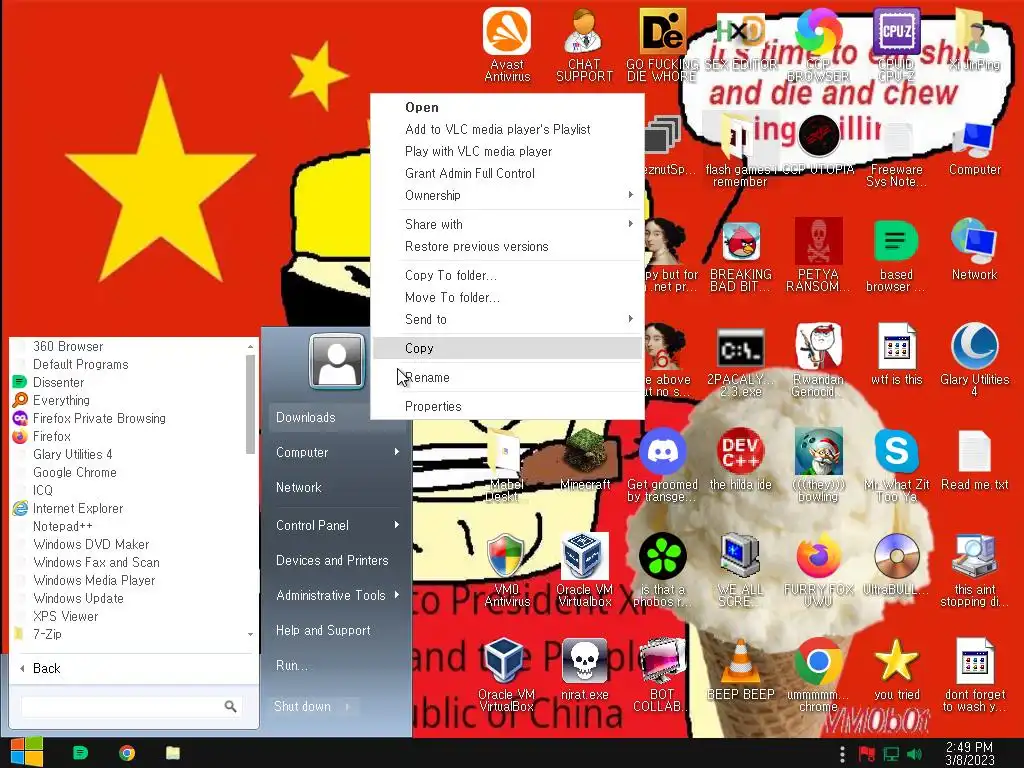Open the ICQ flower icon on desktop
Image resolution: width=1024 pixels, height=768 pixels.
[662, 569]
